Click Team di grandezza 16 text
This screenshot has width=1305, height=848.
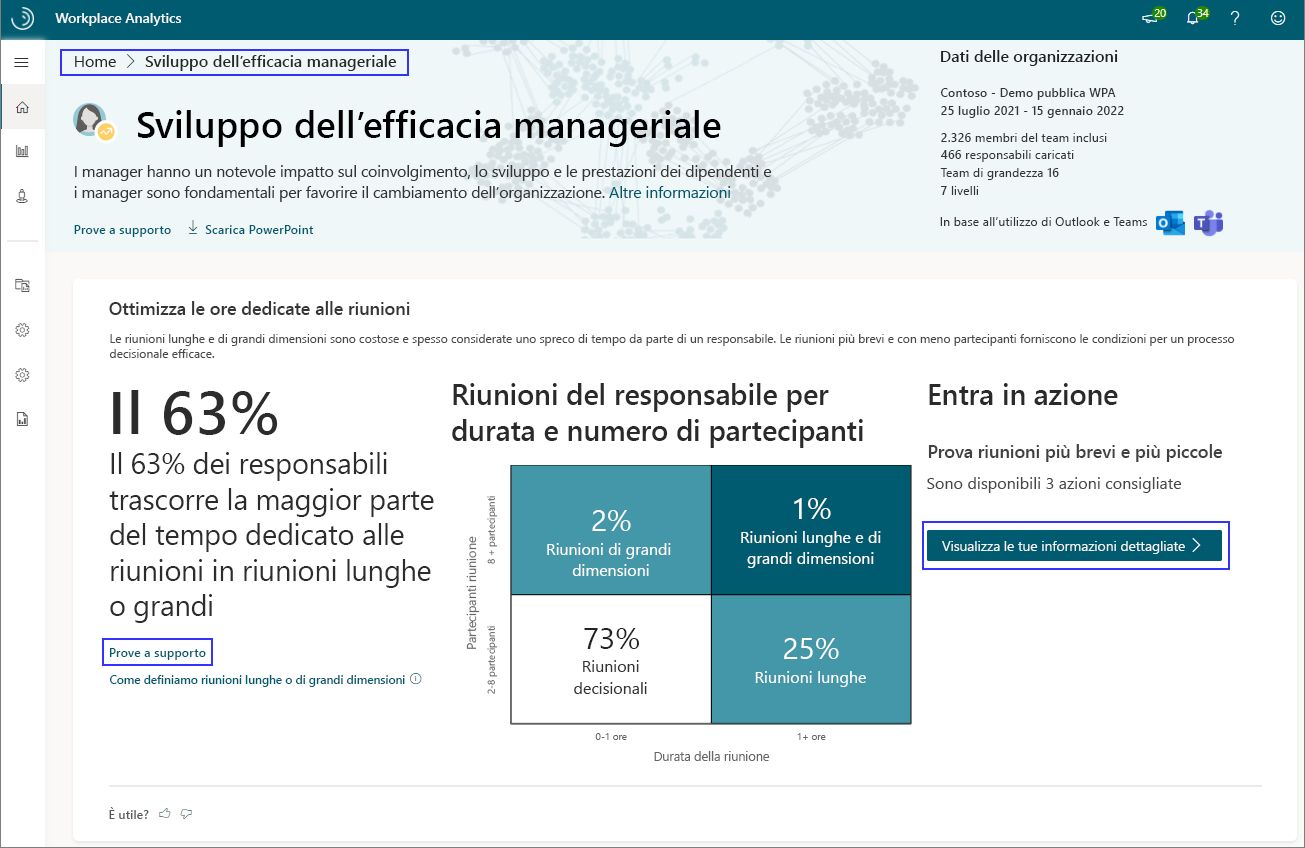click(999, 173)
